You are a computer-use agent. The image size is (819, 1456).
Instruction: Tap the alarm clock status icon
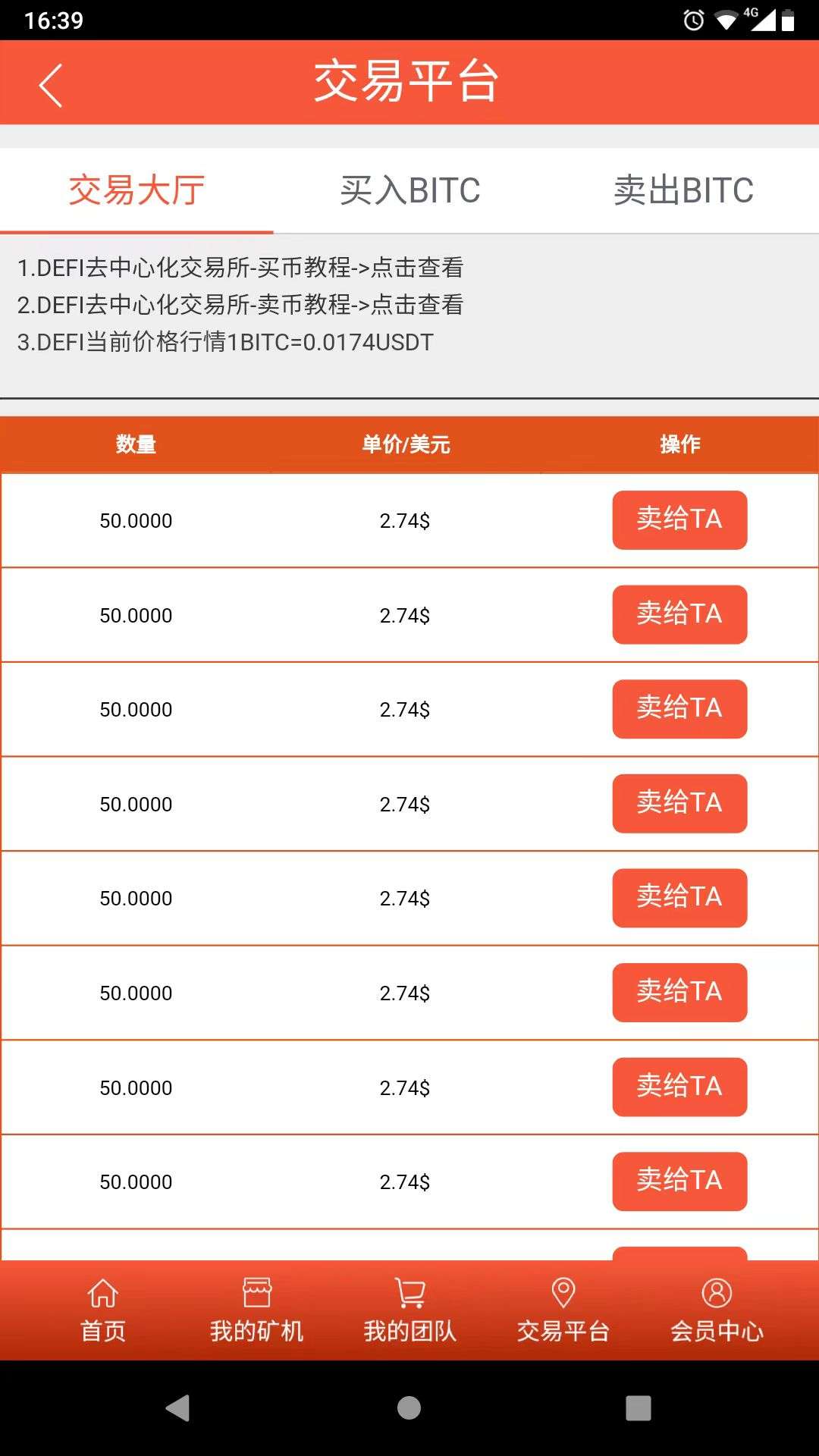(693, 20)
